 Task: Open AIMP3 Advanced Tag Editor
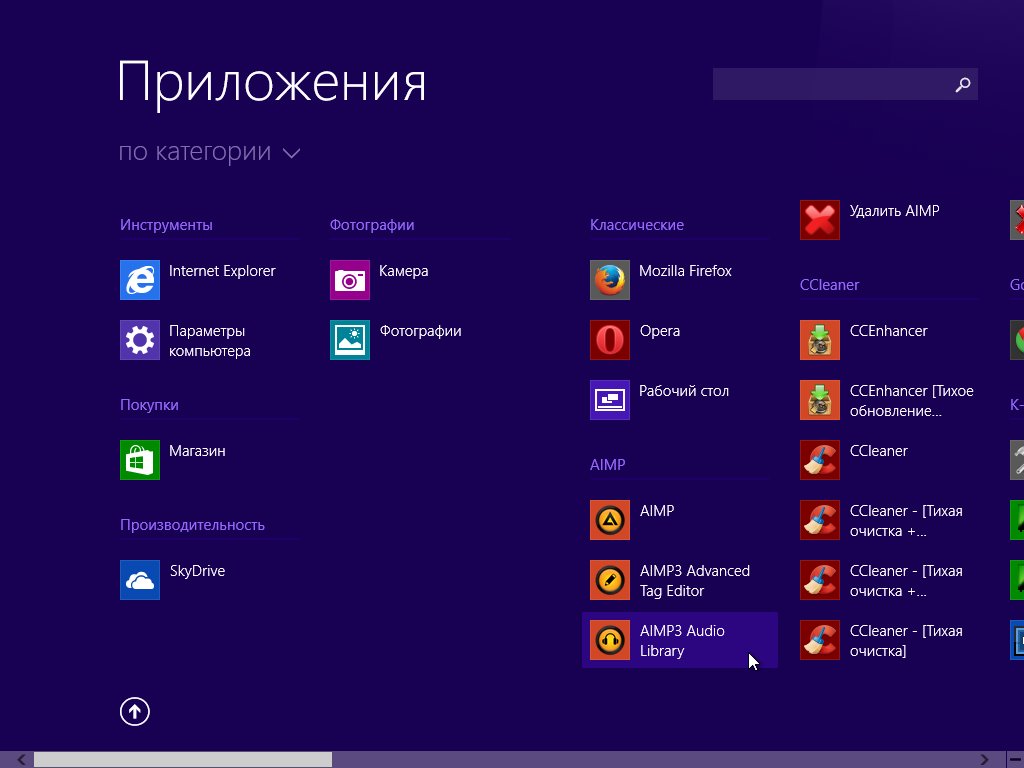(x=610, y=580)
